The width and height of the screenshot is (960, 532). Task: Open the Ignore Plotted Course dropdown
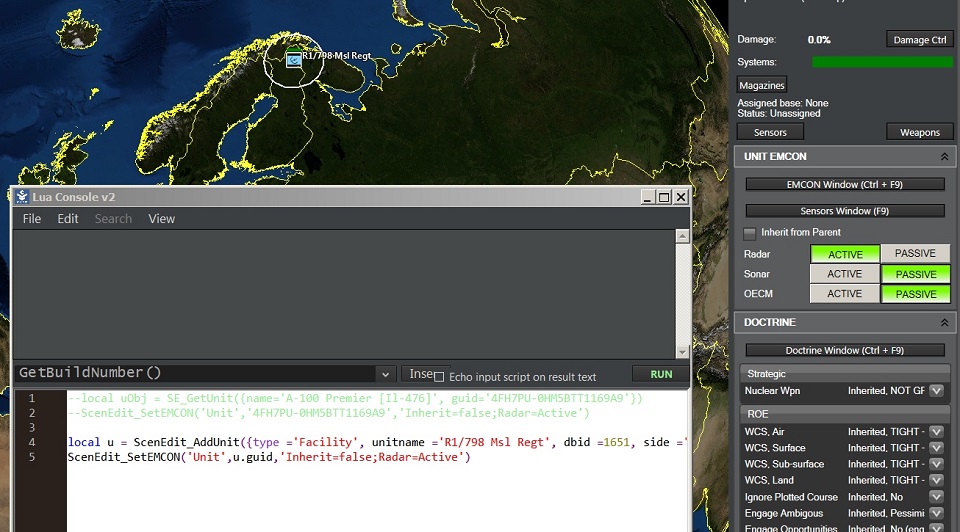point(936,497)
